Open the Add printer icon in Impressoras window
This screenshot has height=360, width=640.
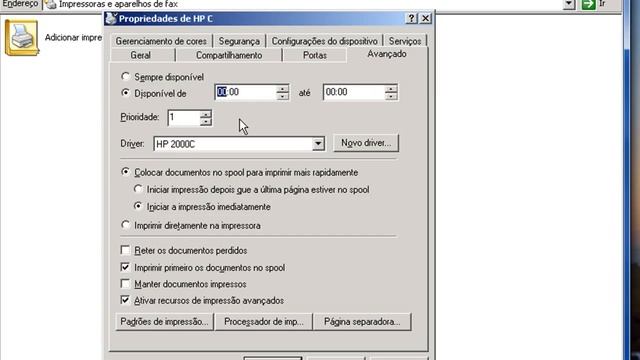(22, 38)
